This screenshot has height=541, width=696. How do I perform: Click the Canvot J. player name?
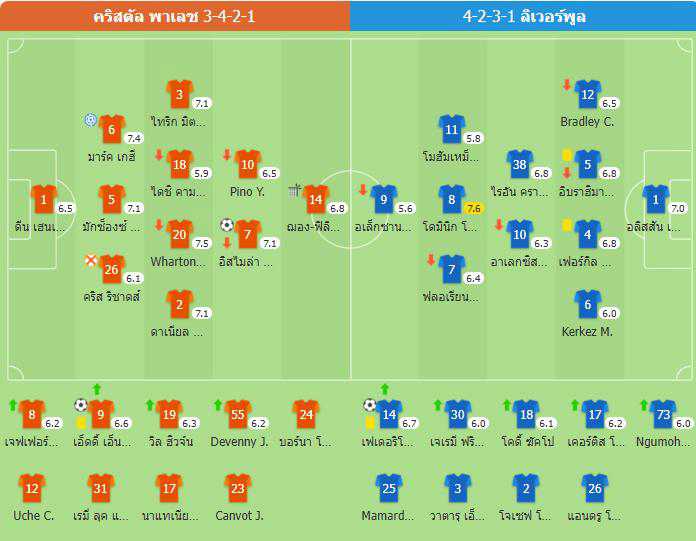[x=239, y=516]
